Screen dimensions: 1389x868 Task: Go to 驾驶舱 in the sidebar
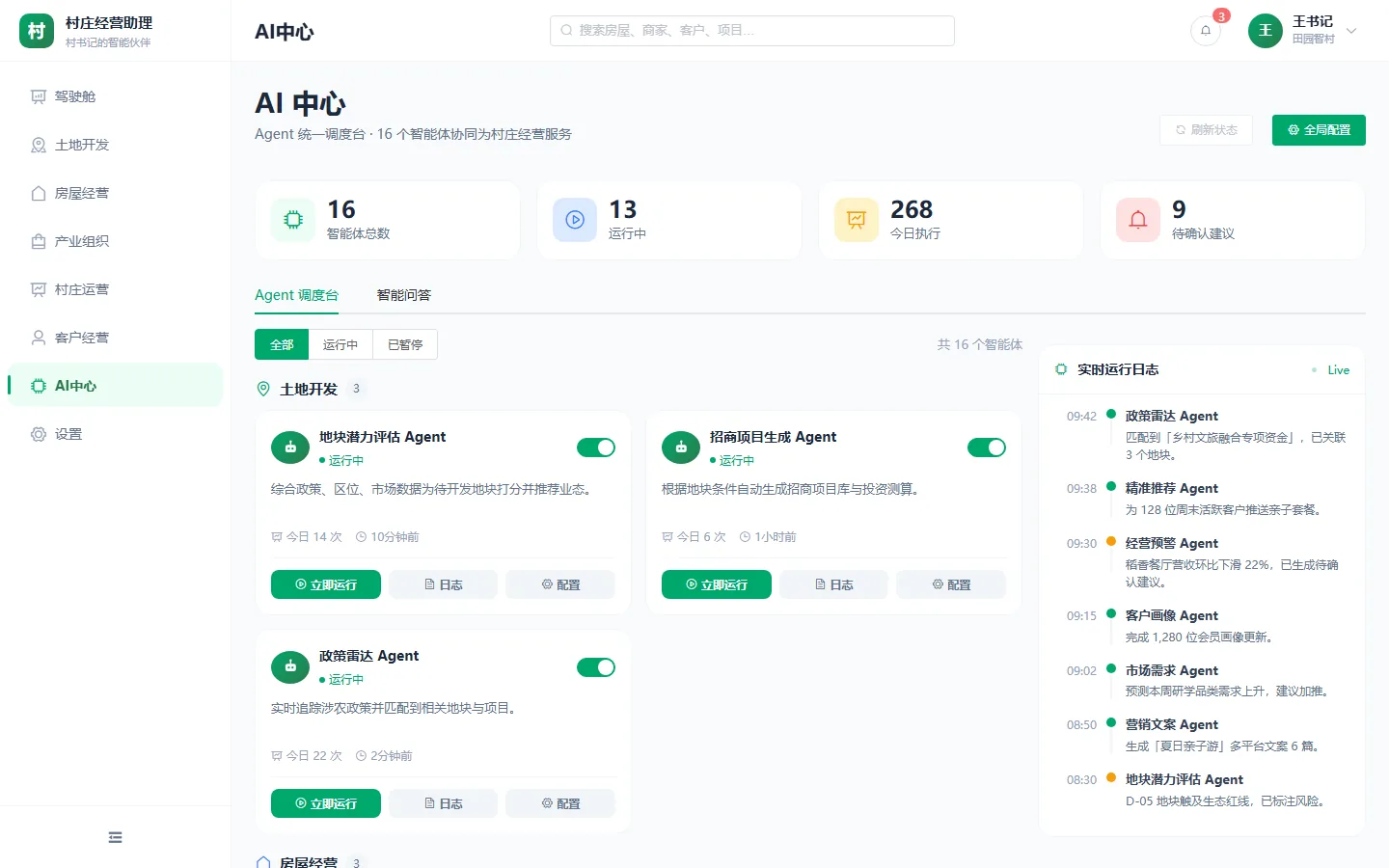116,96
